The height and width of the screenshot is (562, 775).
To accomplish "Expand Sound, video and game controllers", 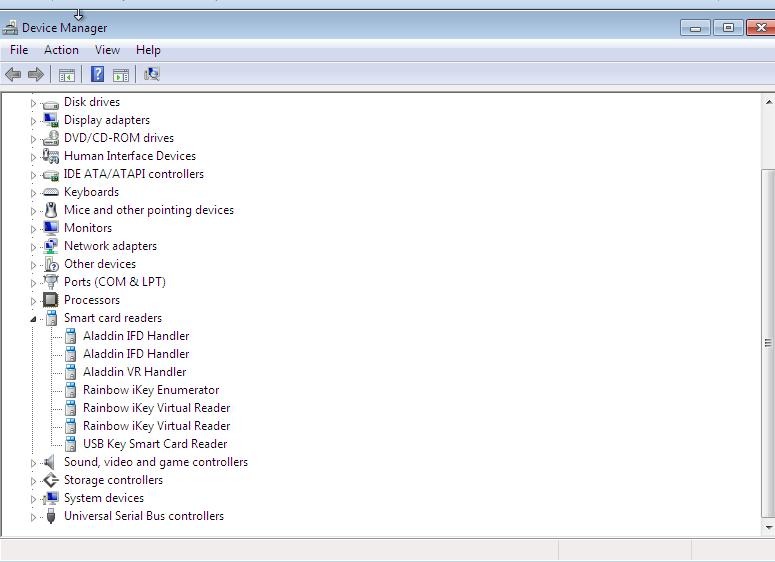I will click(x=33, y=463).
